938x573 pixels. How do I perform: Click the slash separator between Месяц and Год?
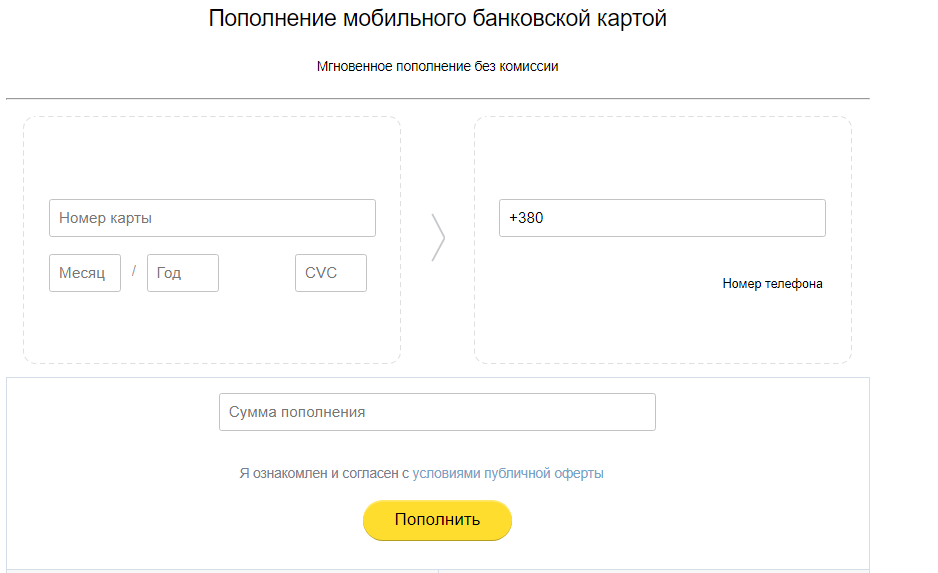coord(134,271)
